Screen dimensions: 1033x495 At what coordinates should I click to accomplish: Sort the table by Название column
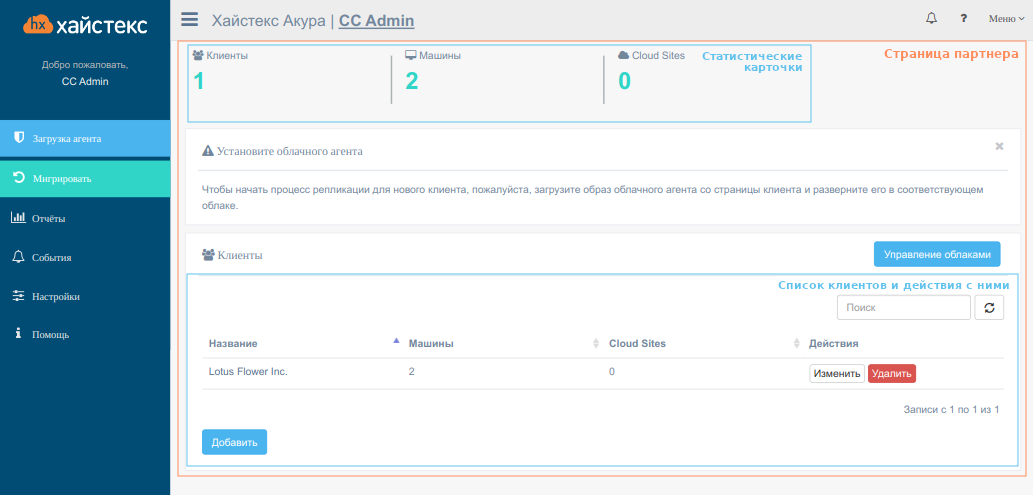click(300, 343)
